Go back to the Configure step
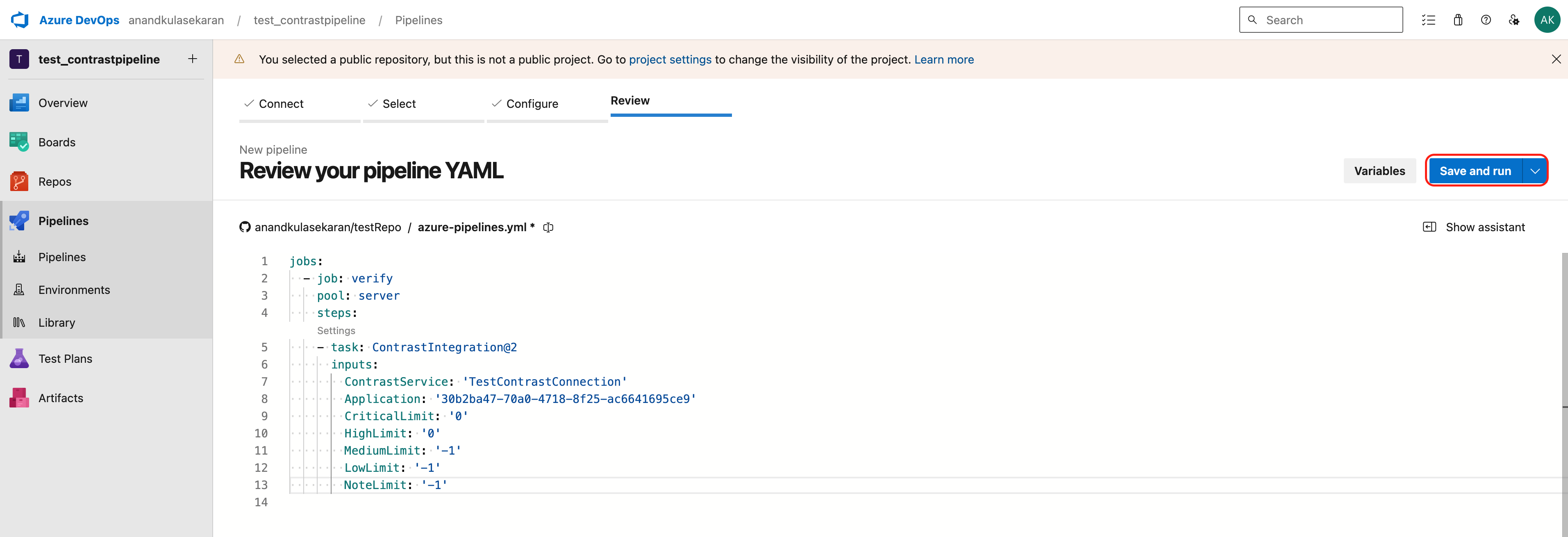 pyautogui.click(x=547, y=103)
